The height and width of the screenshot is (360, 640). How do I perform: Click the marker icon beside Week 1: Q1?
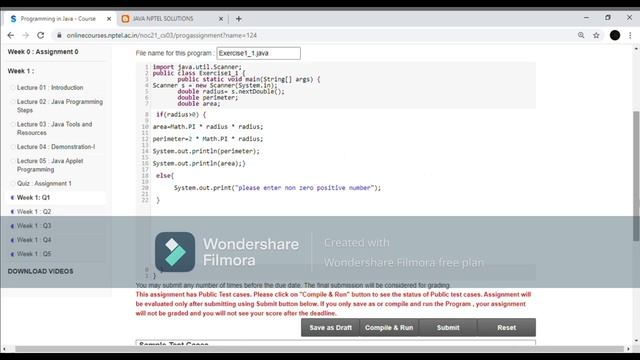(x=12, y=198)
